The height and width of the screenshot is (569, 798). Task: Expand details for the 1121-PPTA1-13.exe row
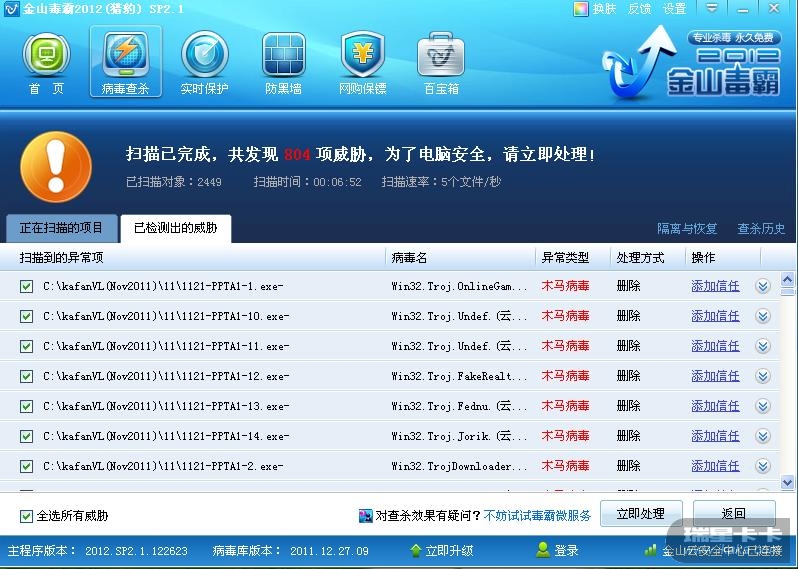click(762, 406)
